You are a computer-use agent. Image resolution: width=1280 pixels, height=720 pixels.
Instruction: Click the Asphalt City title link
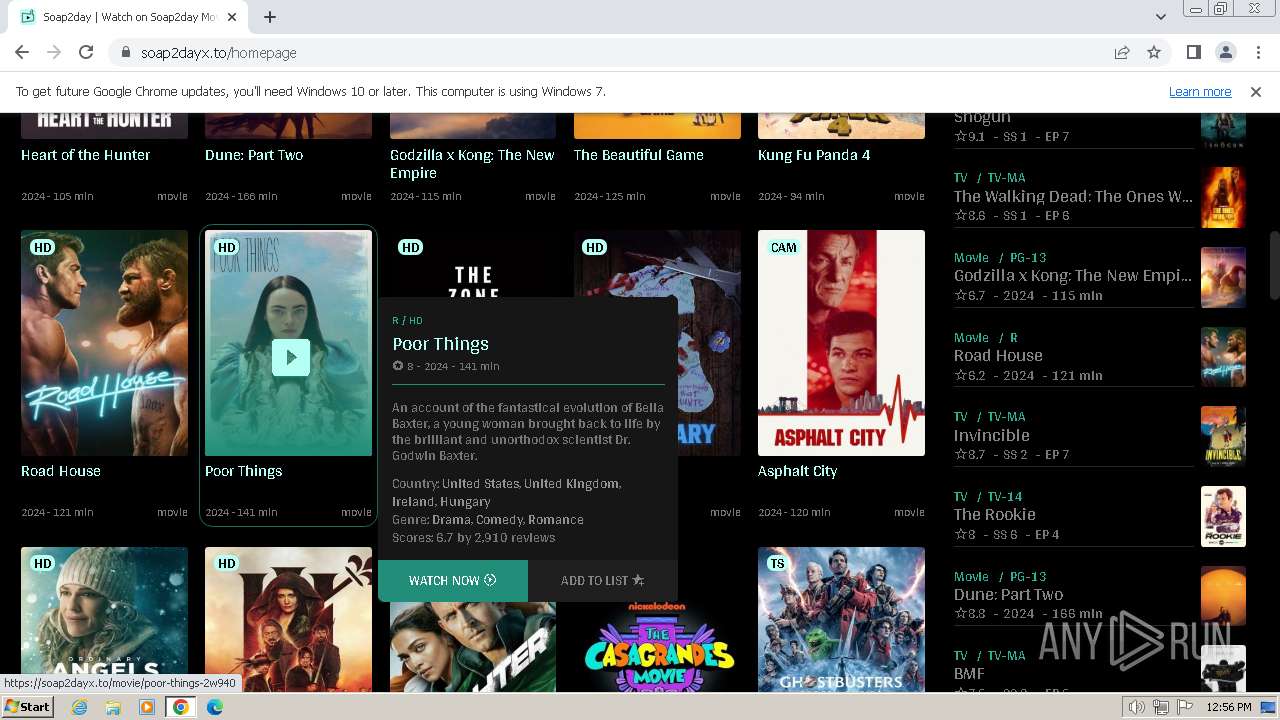[798, 471]
